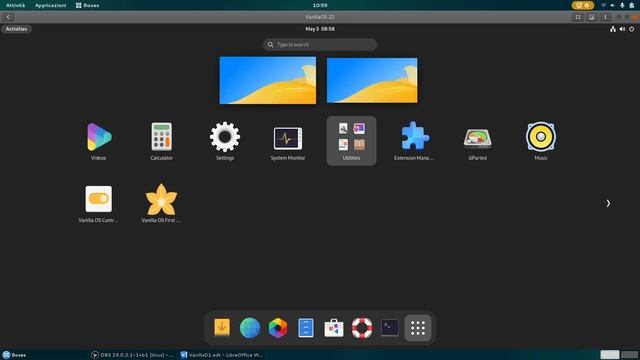Click the Type to search field
Image resolution: width=640 pixels, height=360 pixels.
[x=320, y=44]
